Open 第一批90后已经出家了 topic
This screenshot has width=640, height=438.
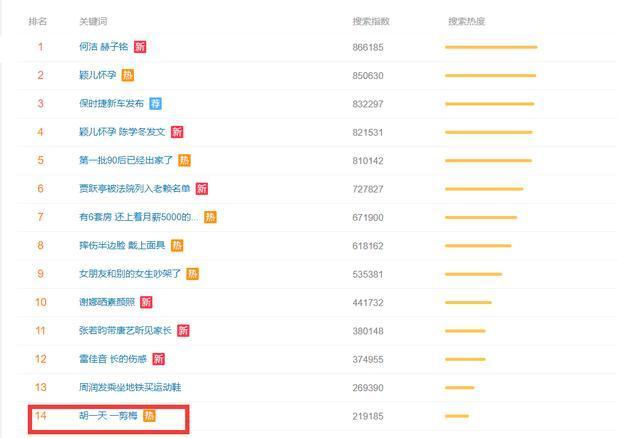[126, 160]
